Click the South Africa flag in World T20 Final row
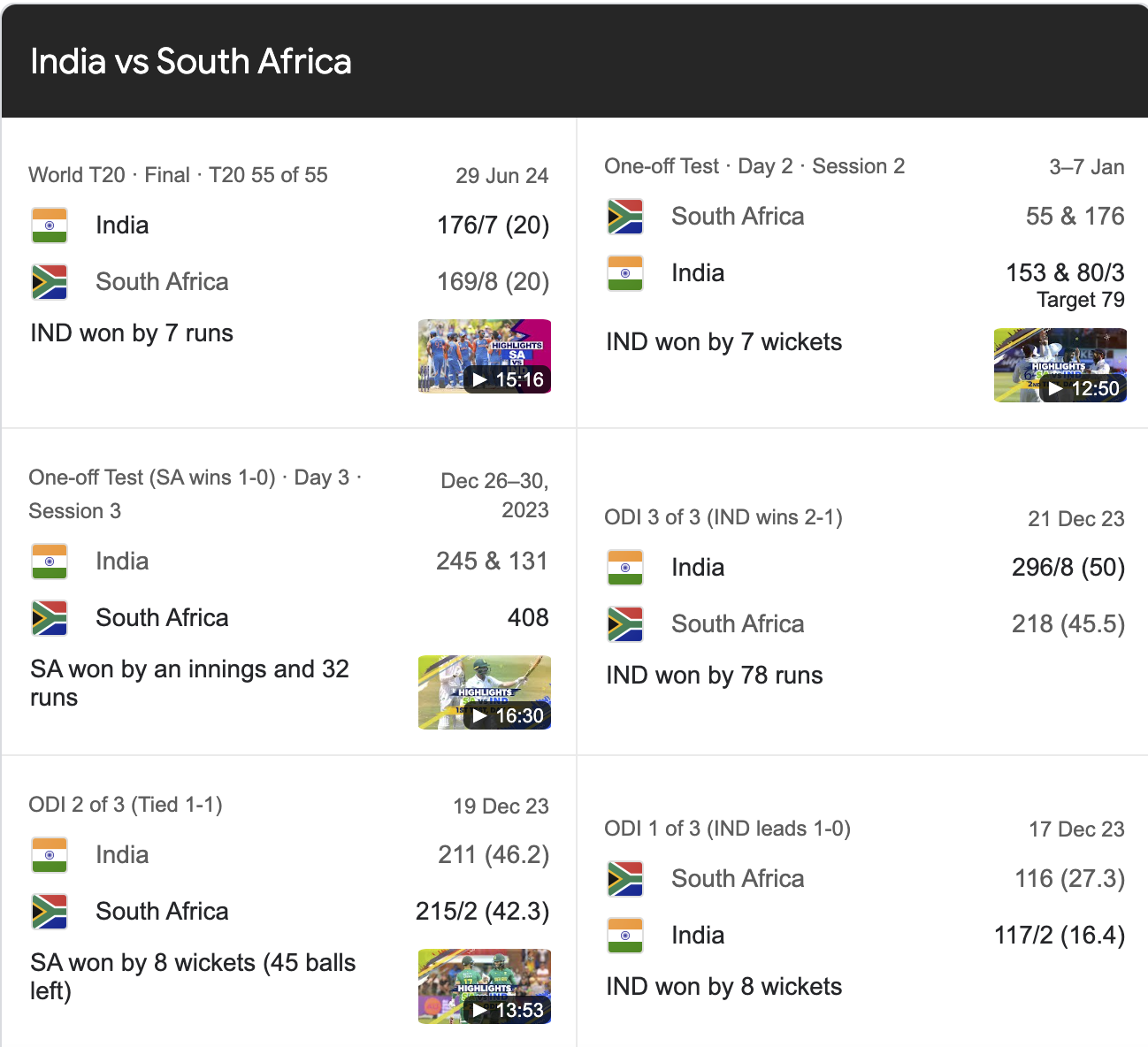Viewport: 1148px width, 1047px height. click(x=50, y=282)
